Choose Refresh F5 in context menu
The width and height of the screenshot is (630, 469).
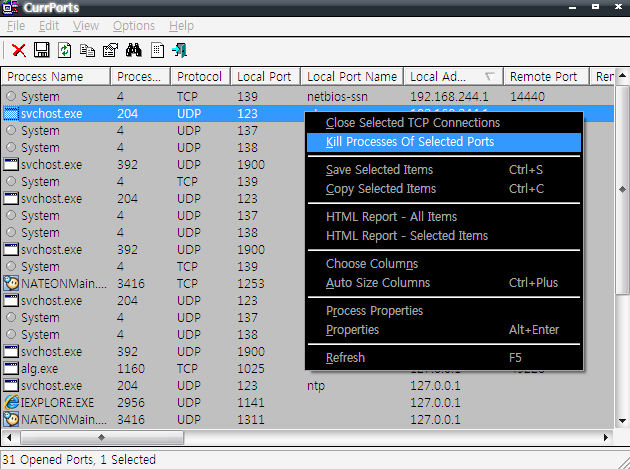click(444, 357)
